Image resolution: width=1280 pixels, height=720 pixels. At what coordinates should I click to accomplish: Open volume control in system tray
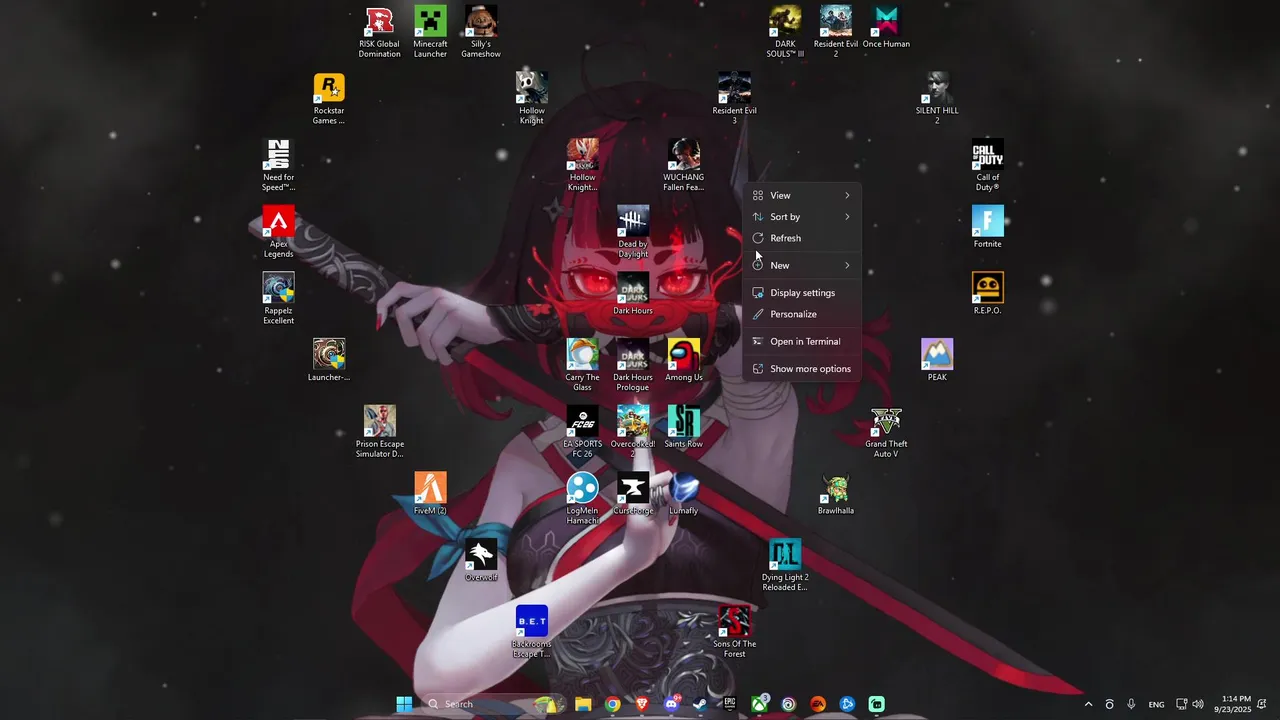coord(1198,704)
